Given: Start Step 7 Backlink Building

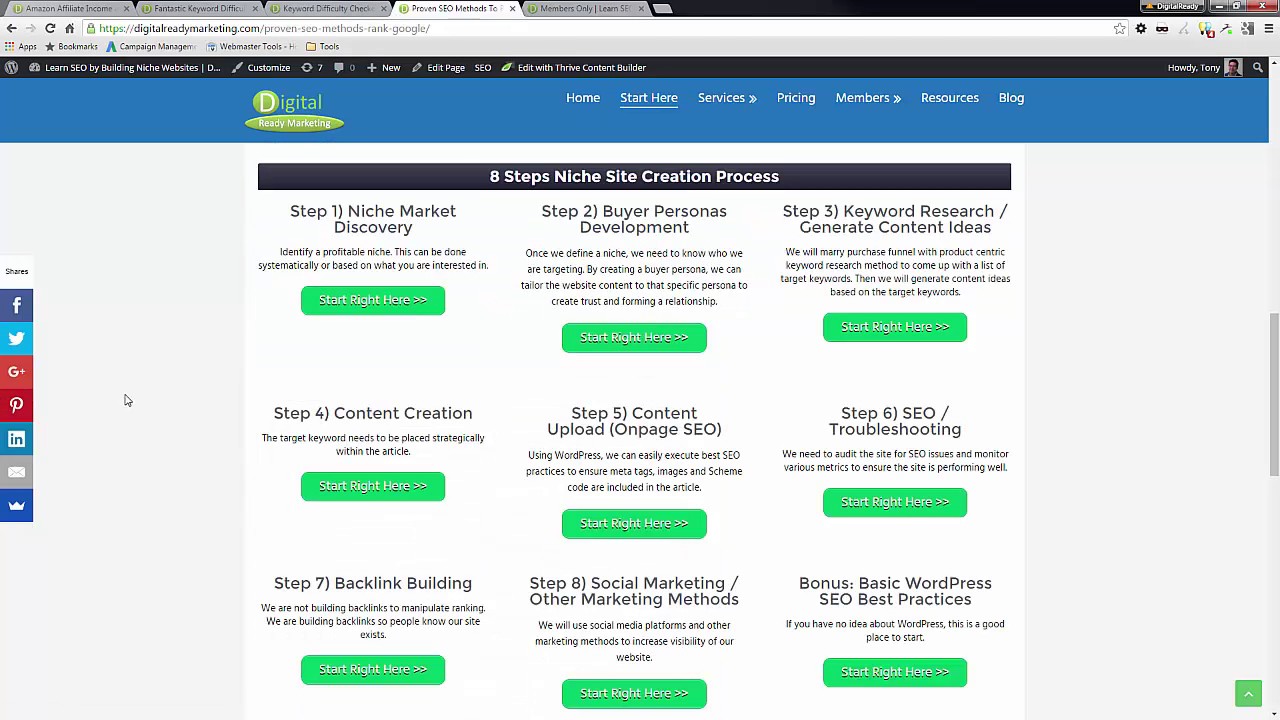Looking at the screenshot, I should tap(373, 670).
